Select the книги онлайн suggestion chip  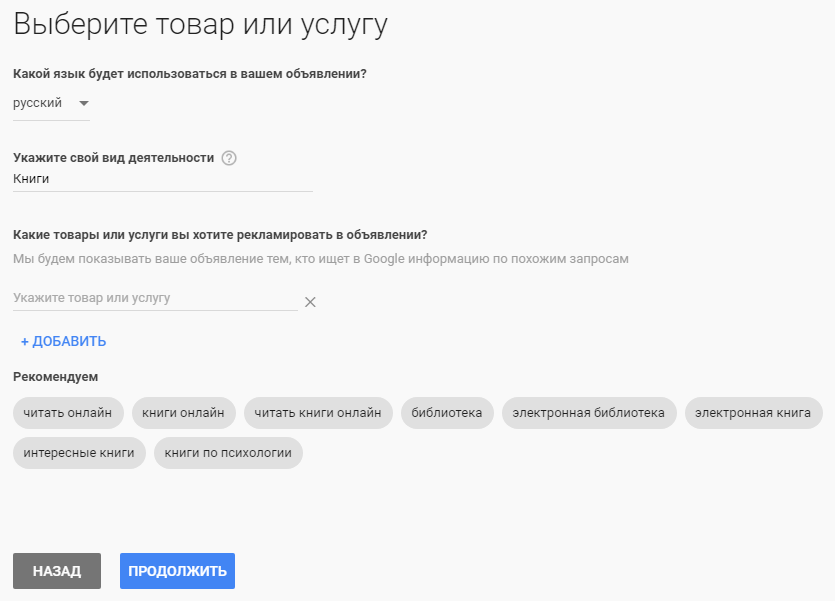(x=184, y=413)
